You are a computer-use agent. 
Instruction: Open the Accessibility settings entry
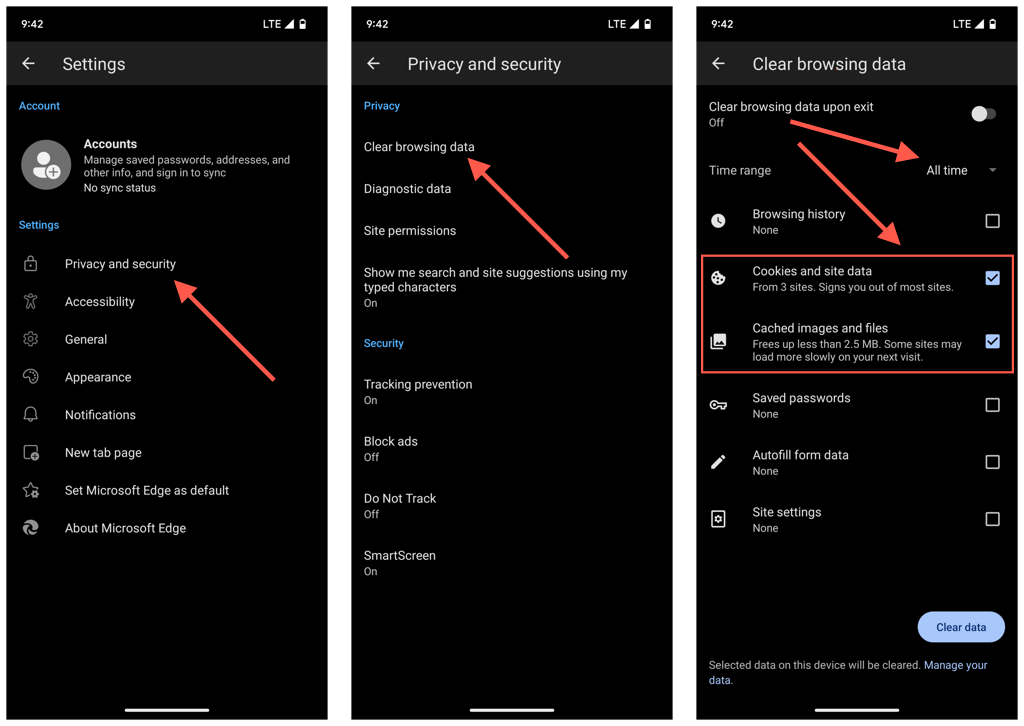point(100,301)
